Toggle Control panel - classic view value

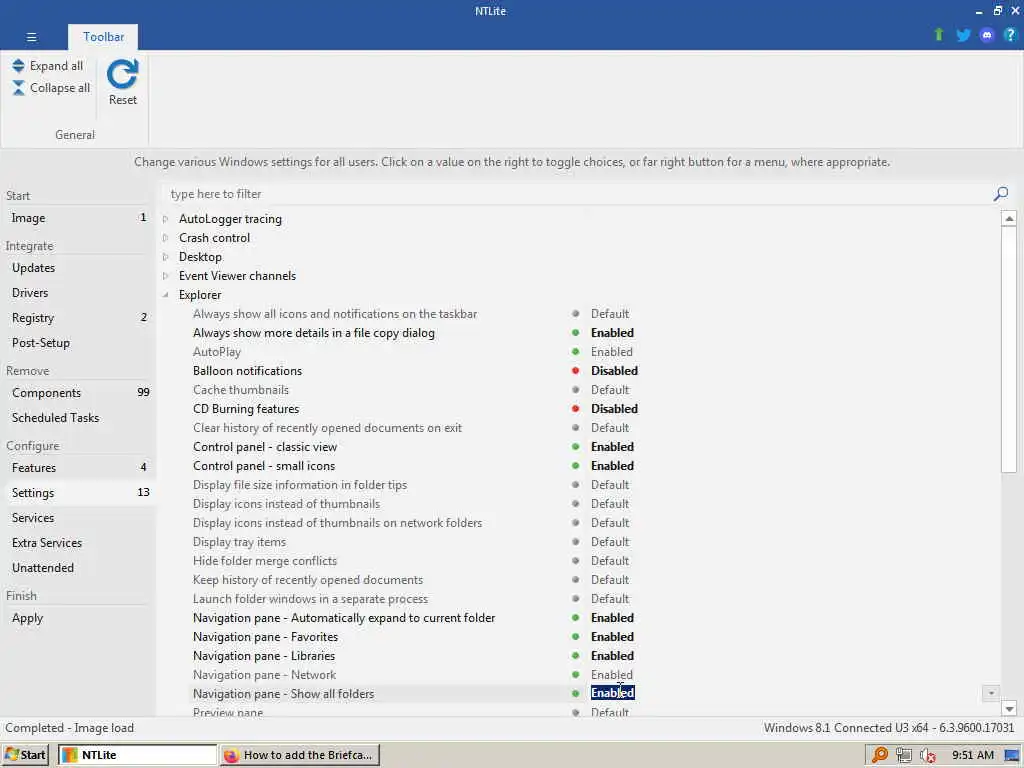612,447
